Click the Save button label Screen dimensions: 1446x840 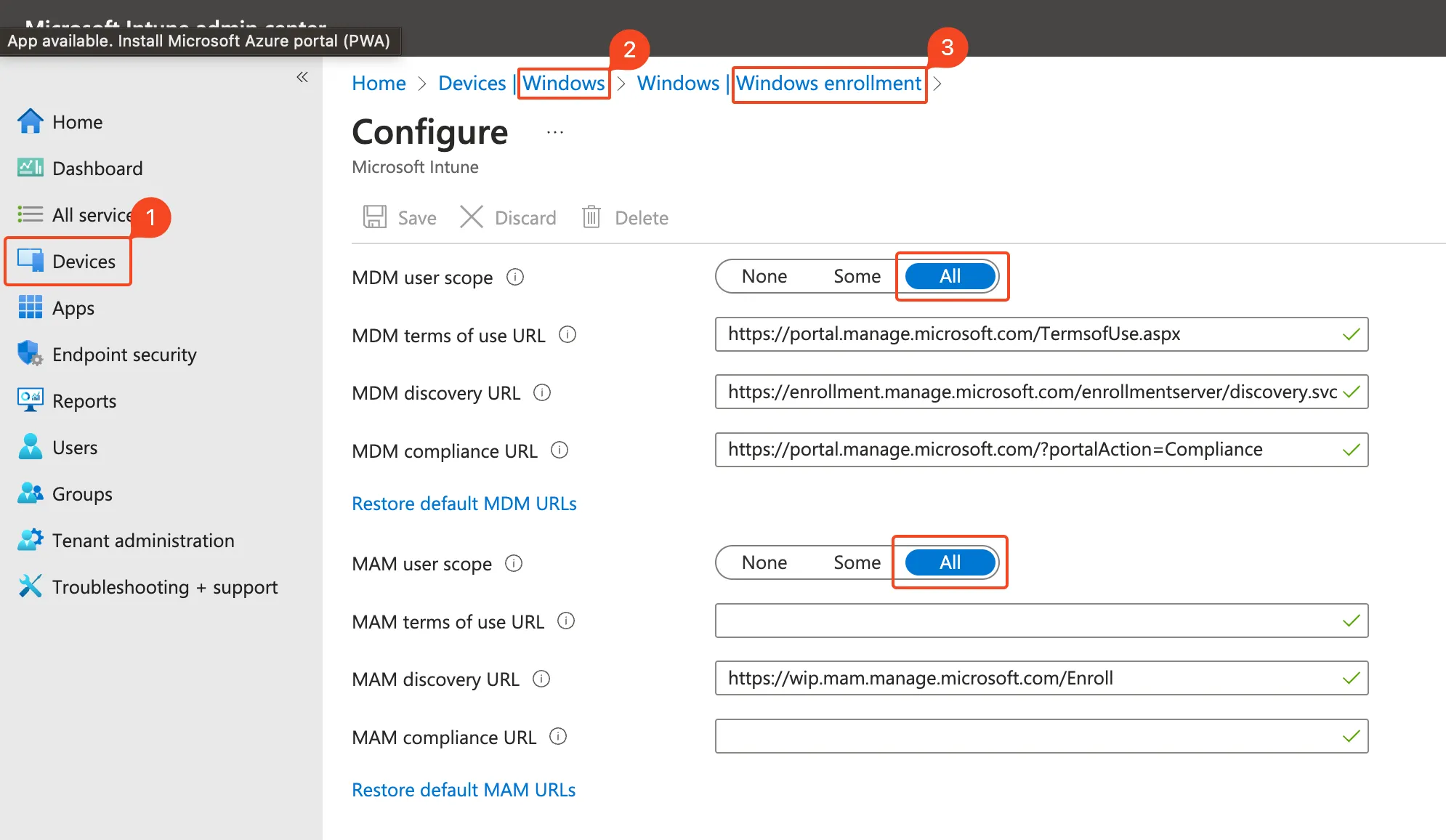pyautogui.click(x=417, y=218)
